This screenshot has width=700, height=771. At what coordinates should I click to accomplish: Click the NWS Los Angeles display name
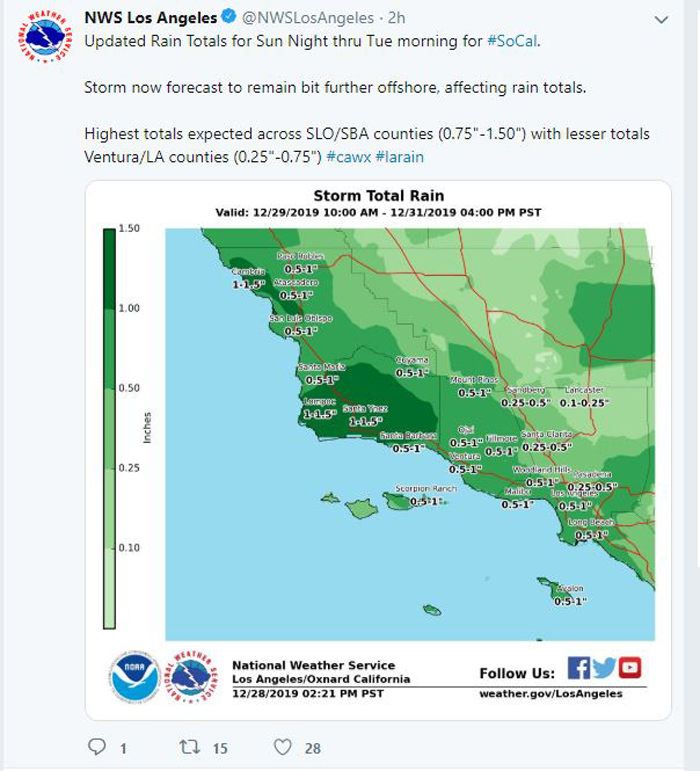coord(150,18)
